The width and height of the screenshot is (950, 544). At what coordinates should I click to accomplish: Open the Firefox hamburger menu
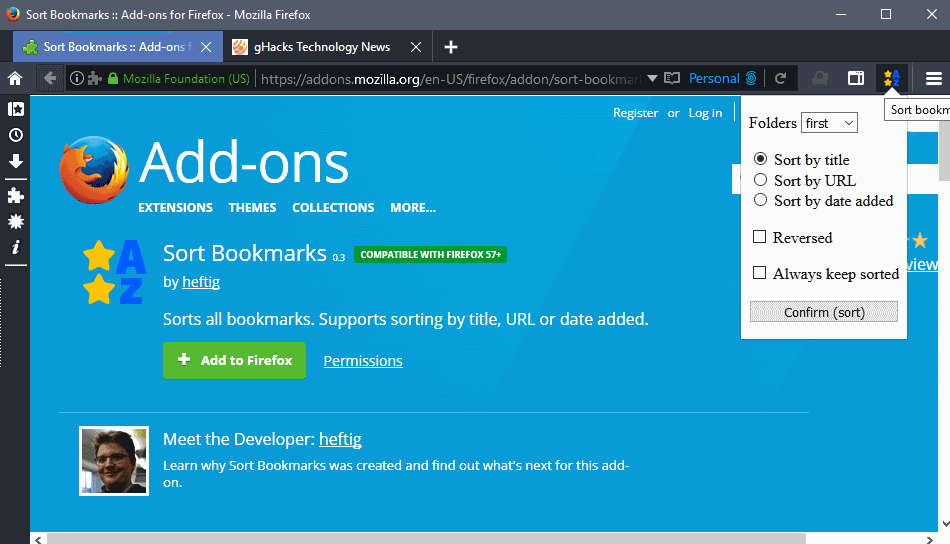(934, 78)
